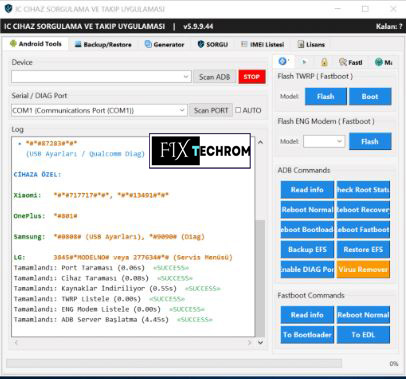Viewport: 406px width, 379px height.
Task: Click the Reboot Recovery button
Action: tap(363, 210)
